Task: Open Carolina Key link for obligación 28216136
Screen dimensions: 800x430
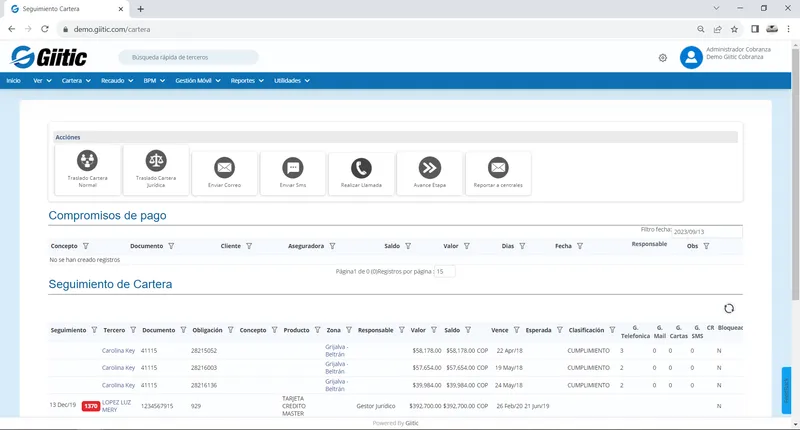Action: (x=118, y=385)
